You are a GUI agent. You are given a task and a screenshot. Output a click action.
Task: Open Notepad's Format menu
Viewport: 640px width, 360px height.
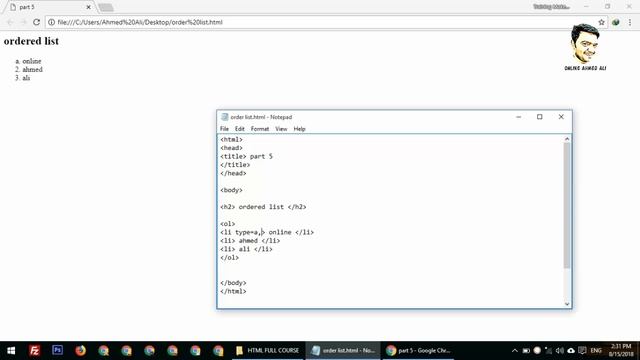[x=260, y=129]
